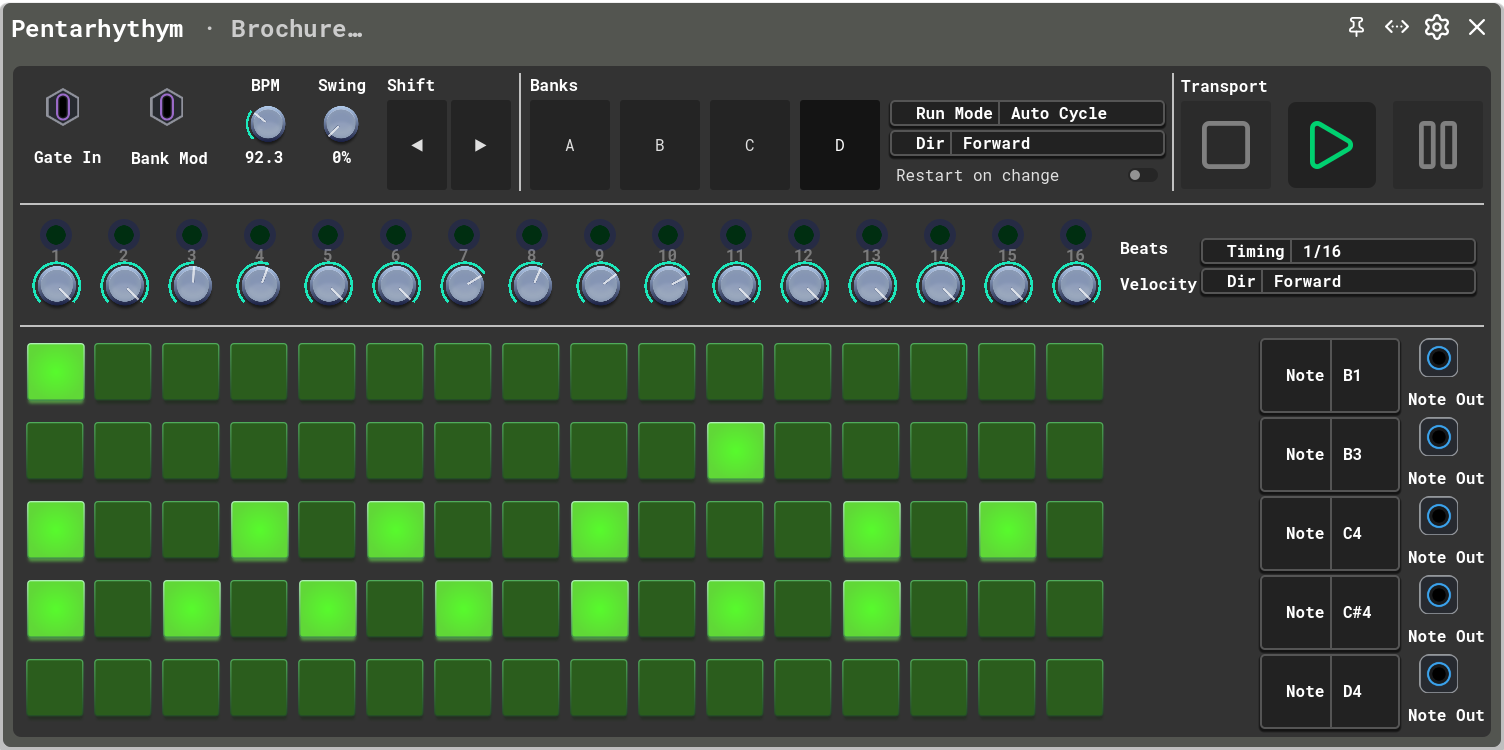Change the Note B1 selector
Screen dimensions: 1504x750
point(1330,376)
